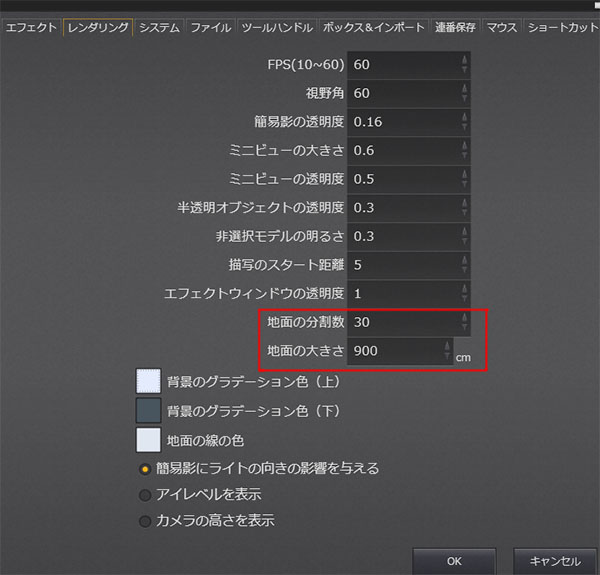Focus the ミニビューの大きさ value field
Screen dimensions: 600x575
coord(402,151)
